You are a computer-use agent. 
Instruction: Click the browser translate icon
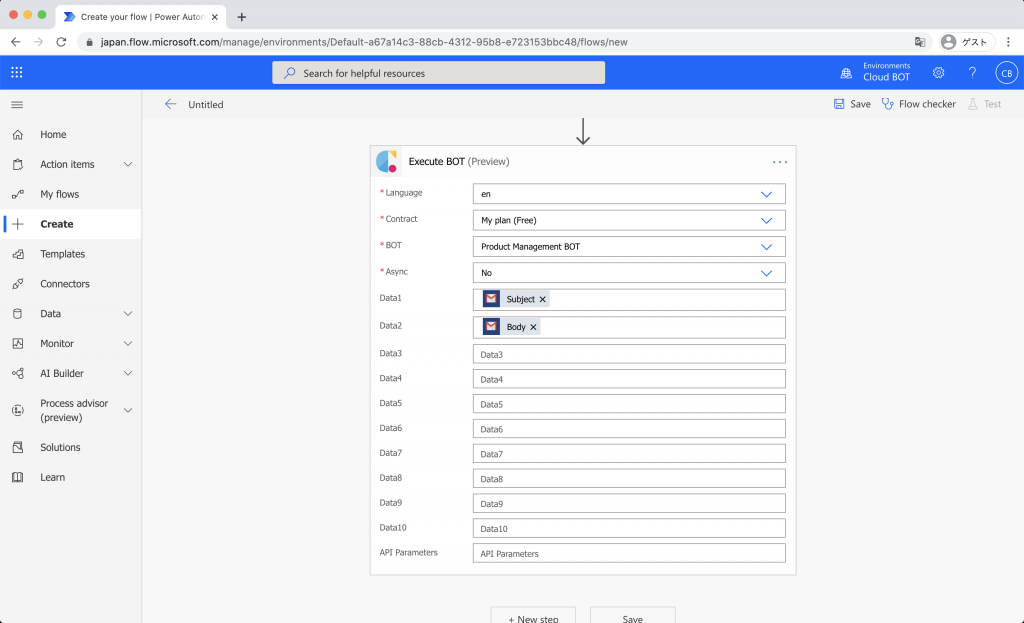click(x=920, y=42)
